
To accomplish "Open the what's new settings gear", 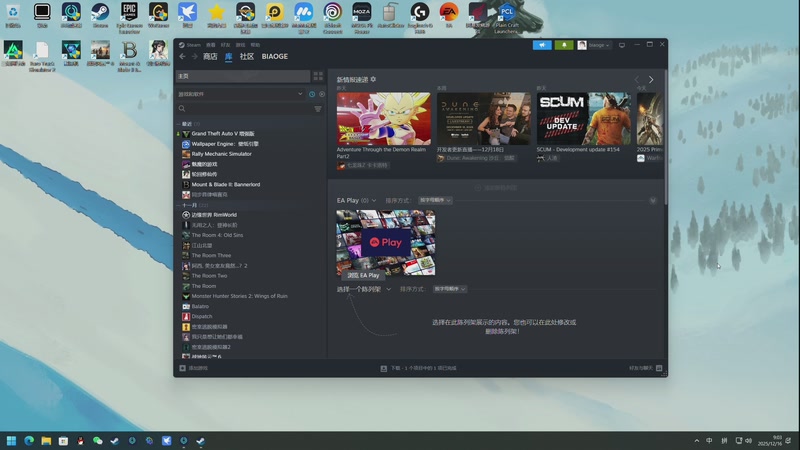I will (373, 80).
